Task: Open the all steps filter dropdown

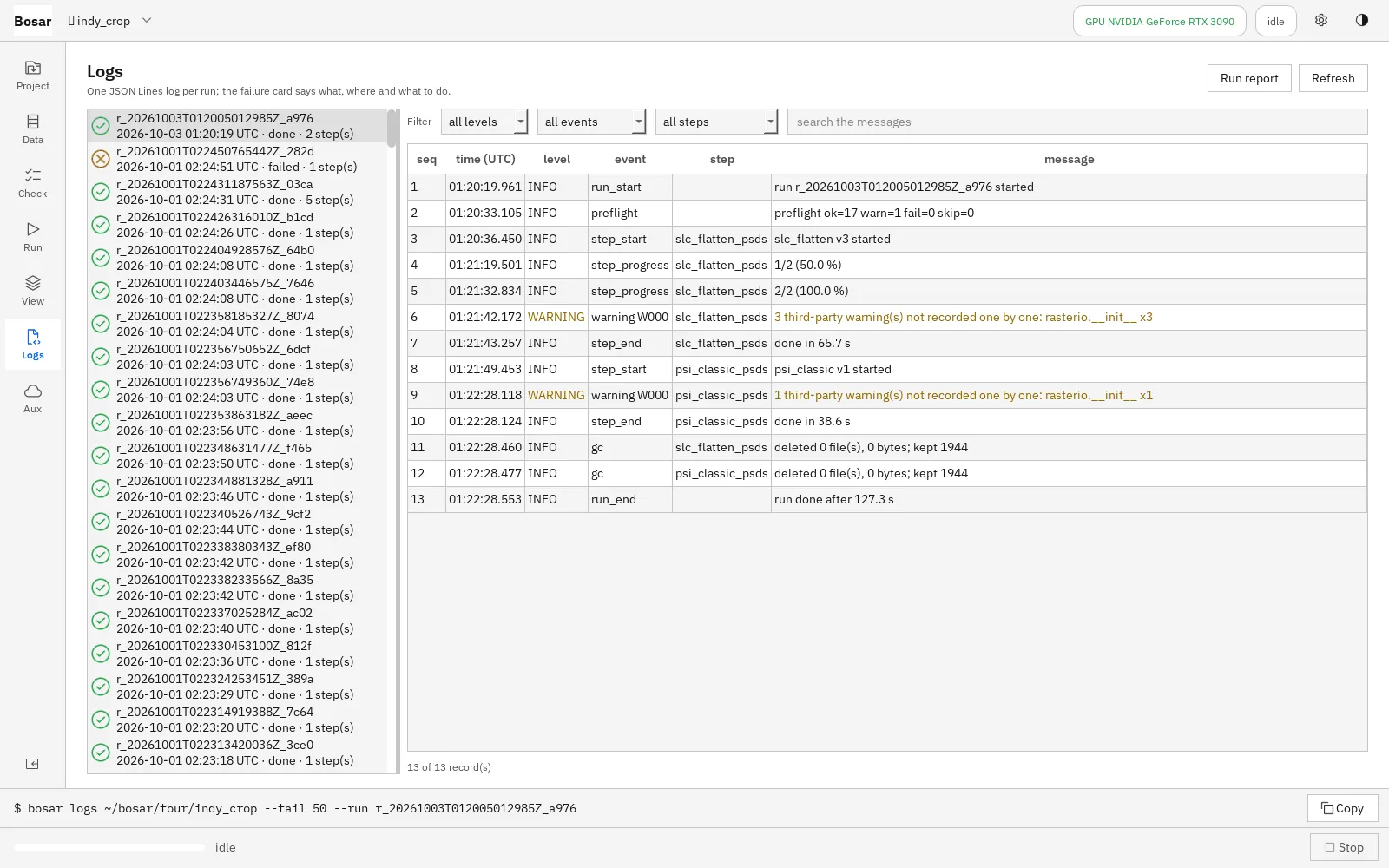Action: coord(716,122)
